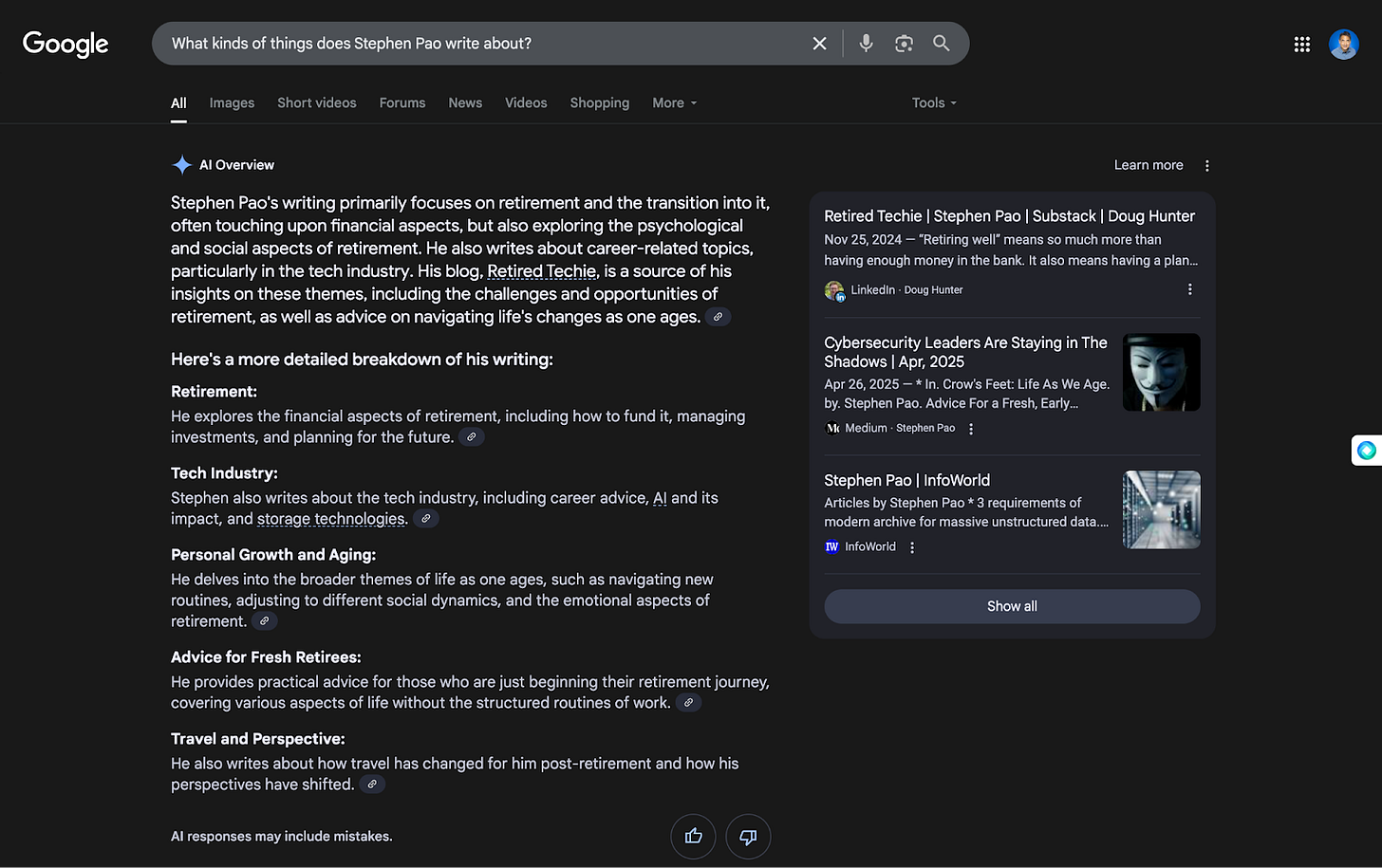This screenshot has height=868, width=1382.
Task: Open AI Overview three-dot options menu
Action: point(1206,165)
